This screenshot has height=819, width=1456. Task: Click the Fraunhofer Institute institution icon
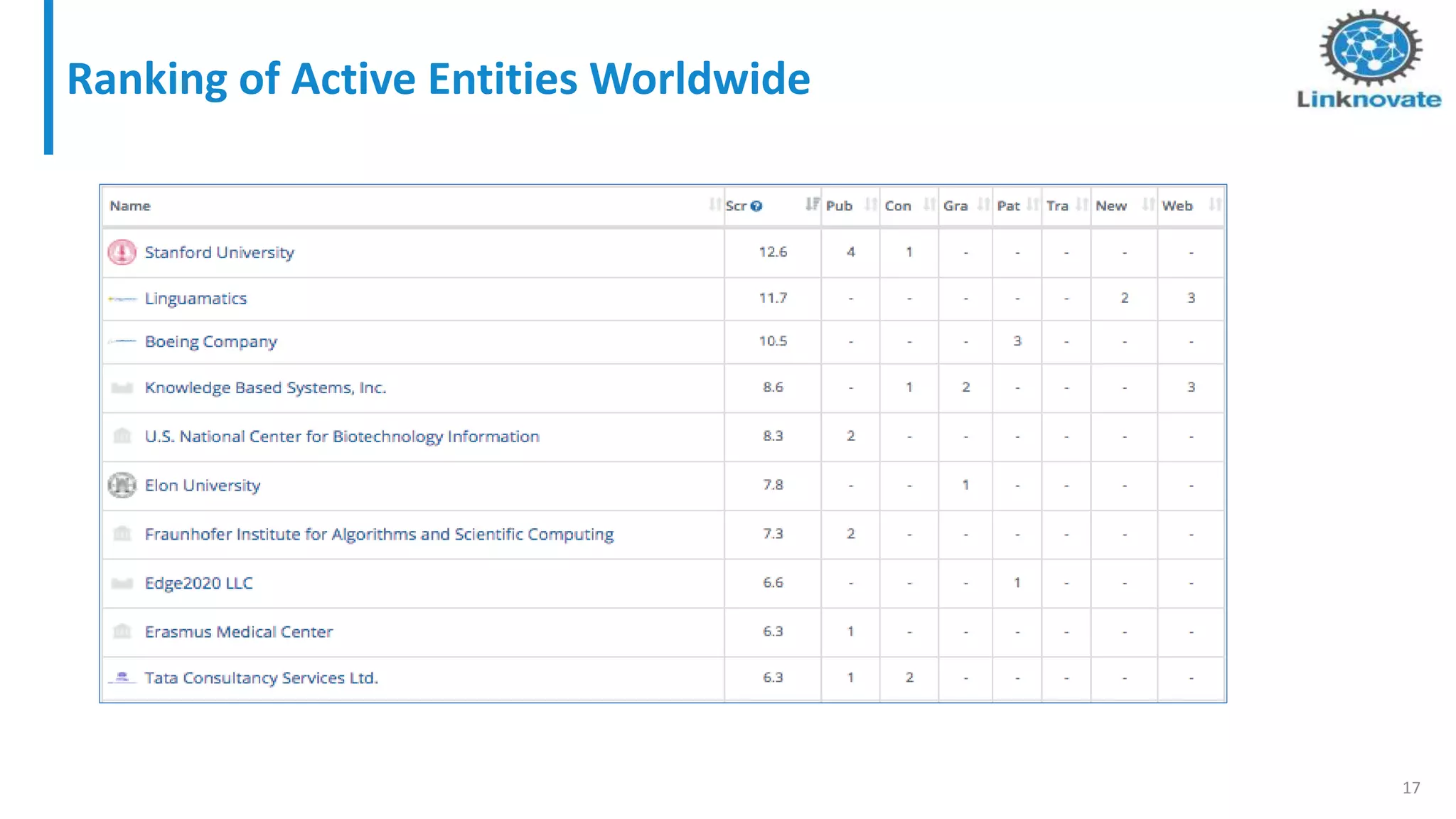tap(122, 533)
